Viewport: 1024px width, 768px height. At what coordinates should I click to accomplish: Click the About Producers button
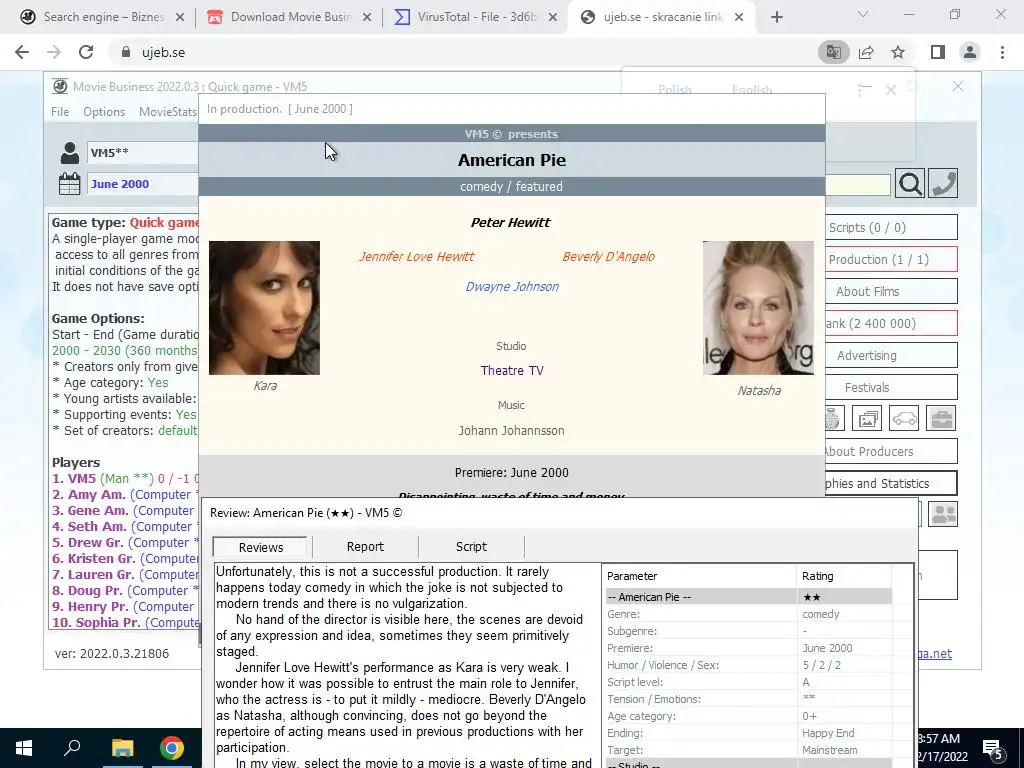pyautogui.click(x=891, y=451)
